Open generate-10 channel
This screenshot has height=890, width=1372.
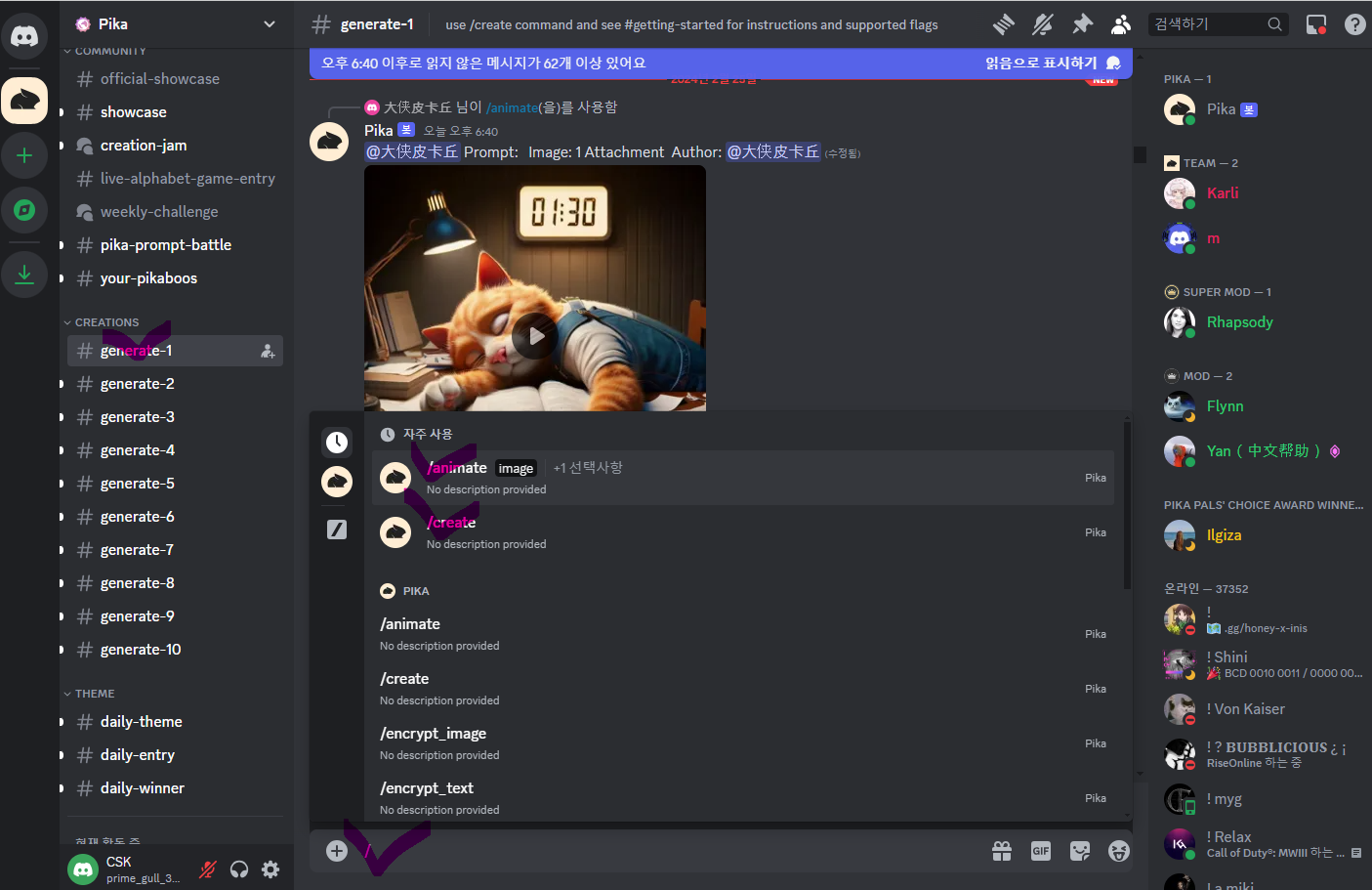click(175, 650)
